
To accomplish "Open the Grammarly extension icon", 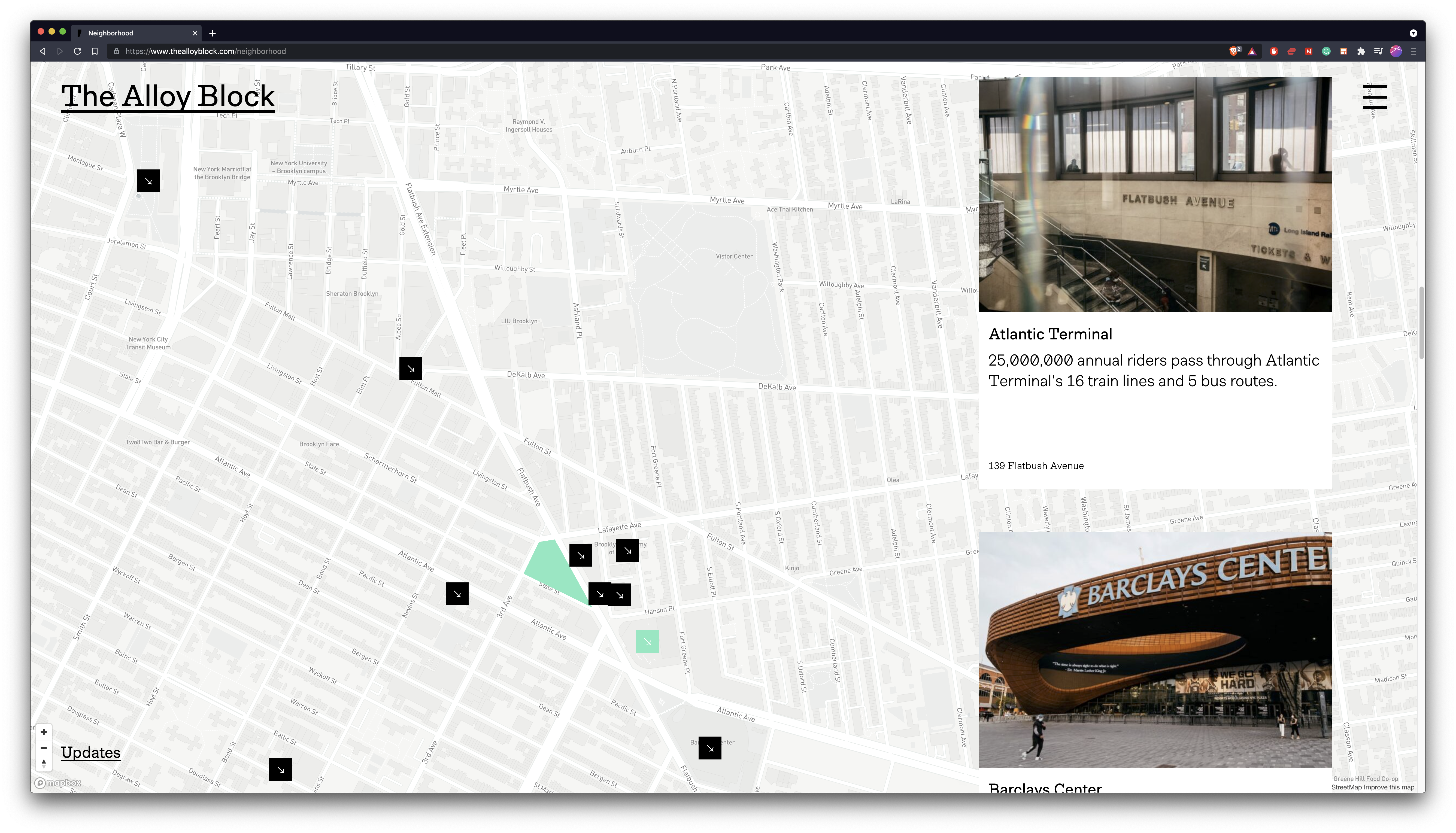I will pos(1326,51).
